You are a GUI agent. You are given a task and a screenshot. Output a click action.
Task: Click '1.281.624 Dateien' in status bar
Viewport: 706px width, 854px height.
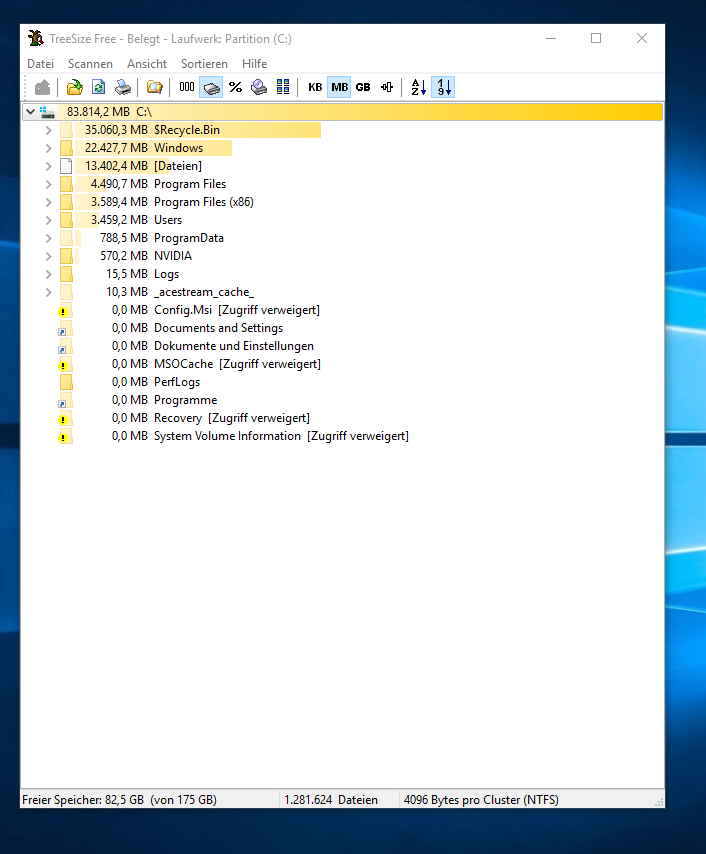tap(331, 800)
